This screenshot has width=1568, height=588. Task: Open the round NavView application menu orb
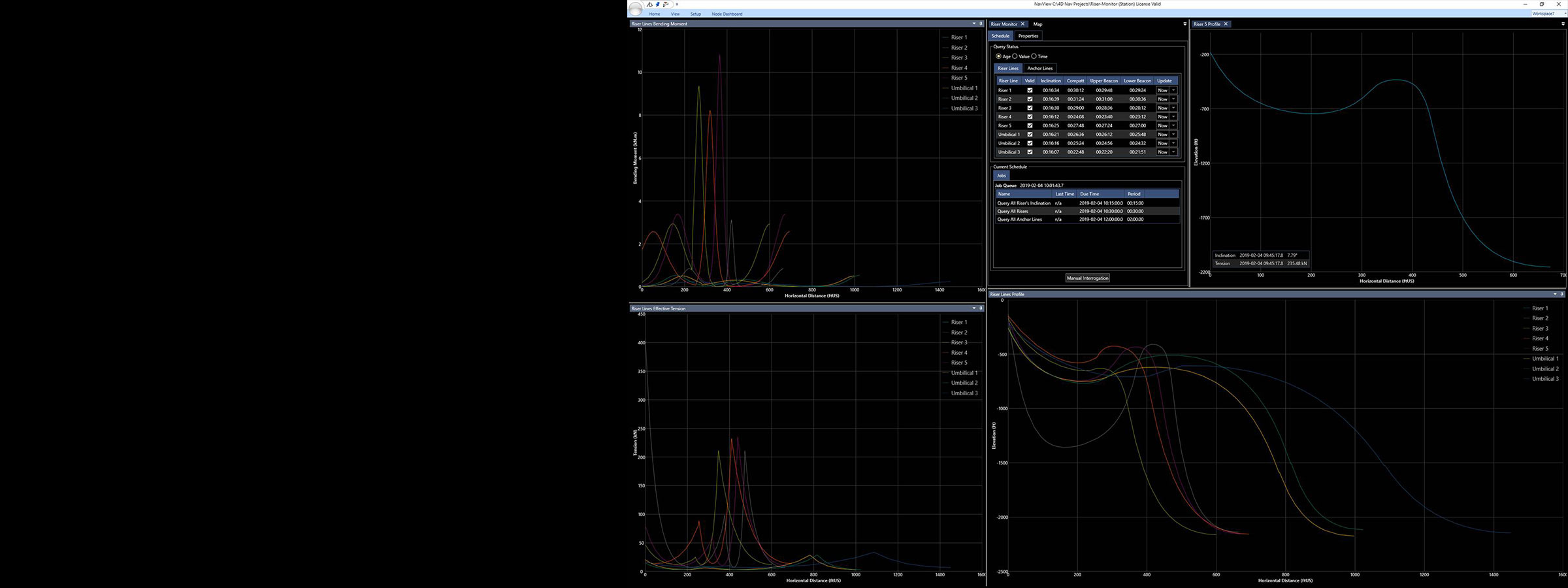pos(635,9)
